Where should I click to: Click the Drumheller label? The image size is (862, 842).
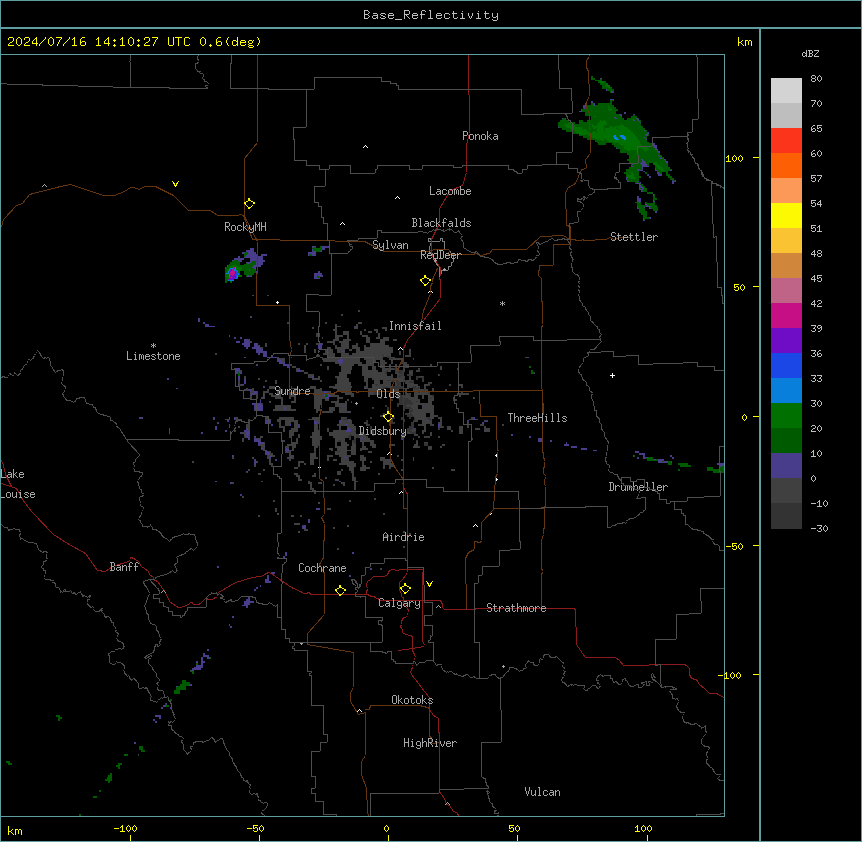[638, 487]
